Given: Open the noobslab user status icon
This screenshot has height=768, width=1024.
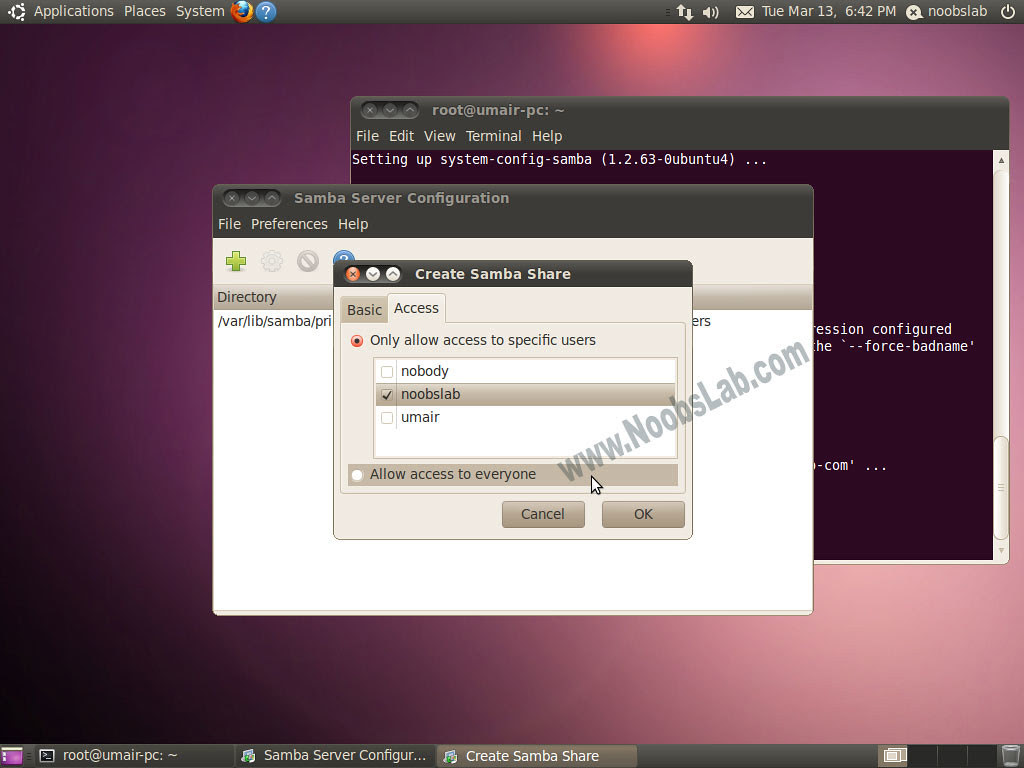Looking at the screenshot, I should 914,12.
